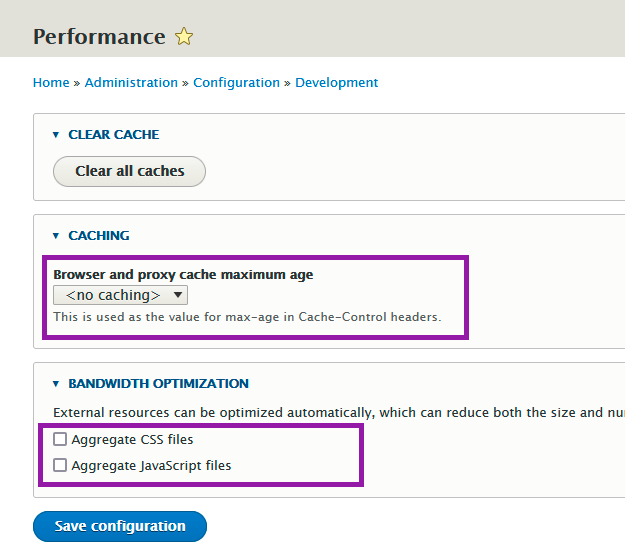Click the "Aggregate JavaScript files" label text
The height and width of the screenshot is (557, 625).
[151, 465]
